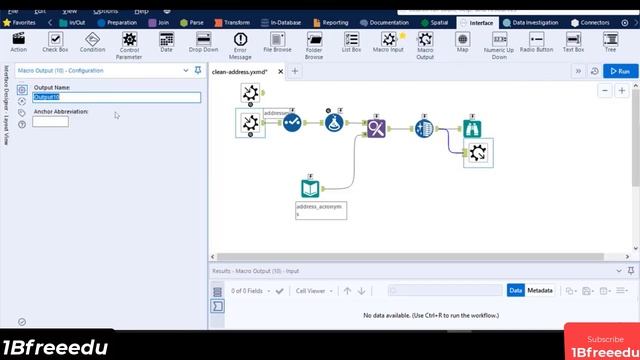The image size is (640, 360).
Task: Select the Folder Browse tool
Action: (314, 46)
